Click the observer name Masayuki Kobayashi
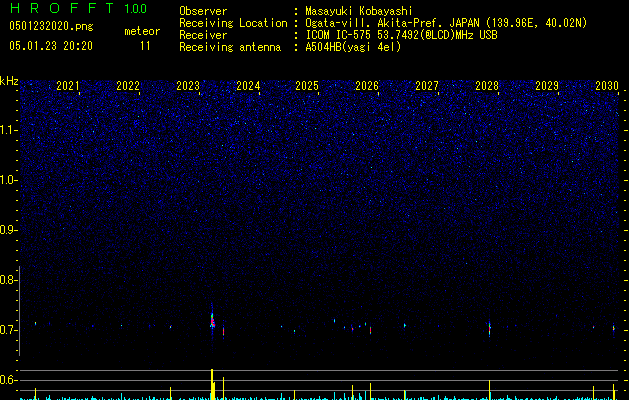Viewport: 629px width, 400px height. click(x=359, y=11)
